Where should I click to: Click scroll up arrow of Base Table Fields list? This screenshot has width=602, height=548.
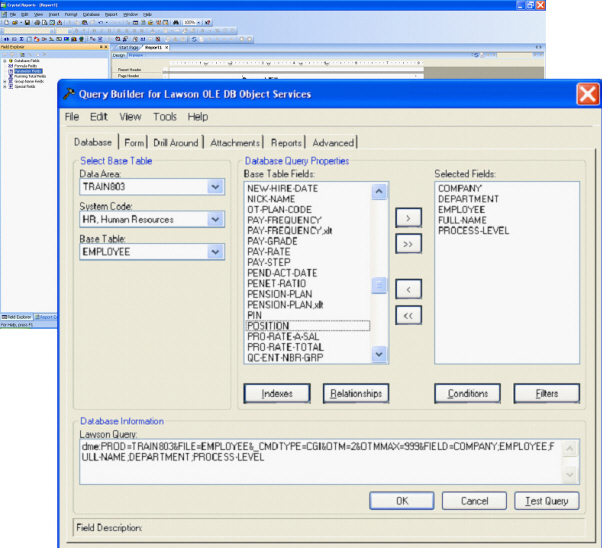(x=379, y=191)
